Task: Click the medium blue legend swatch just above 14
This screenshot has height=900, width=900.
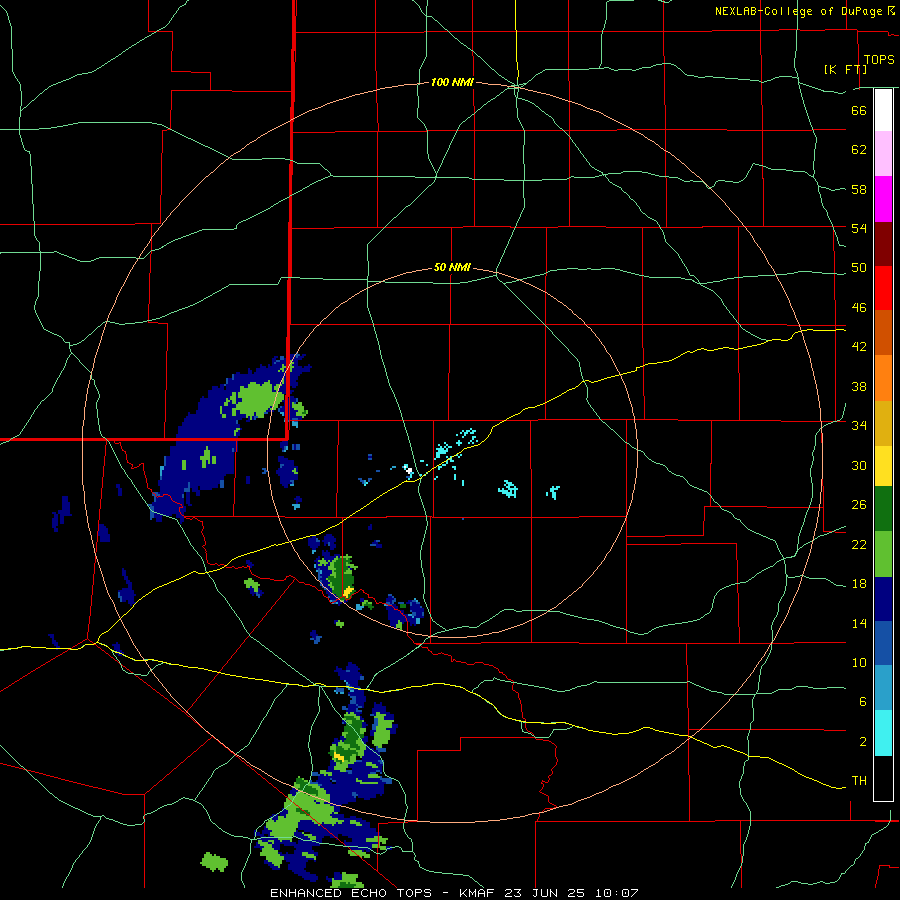Action: click(x=883, y=643)
